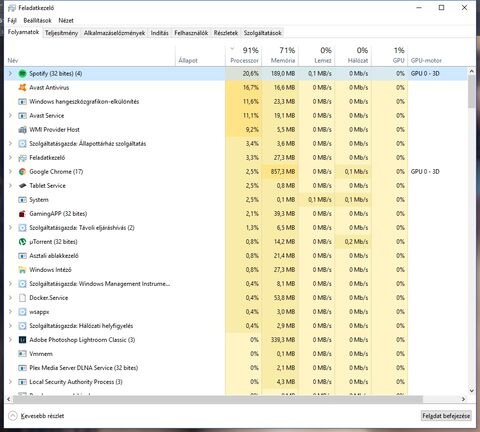This screenshot has height=432, width=480.
Task: Sort by the Állapot column header
Action: (200, 55)
